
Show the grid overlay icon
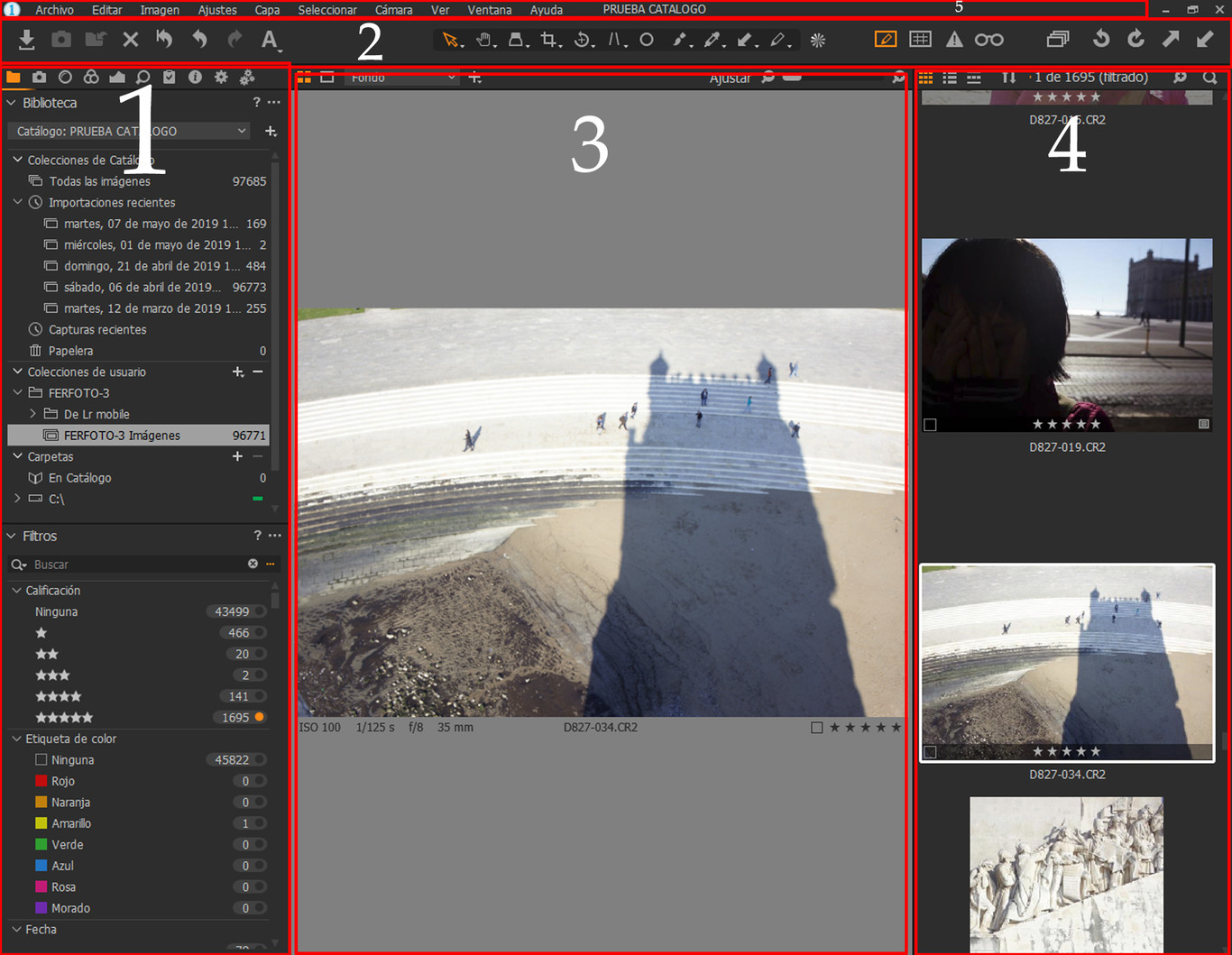click(920, 40)
